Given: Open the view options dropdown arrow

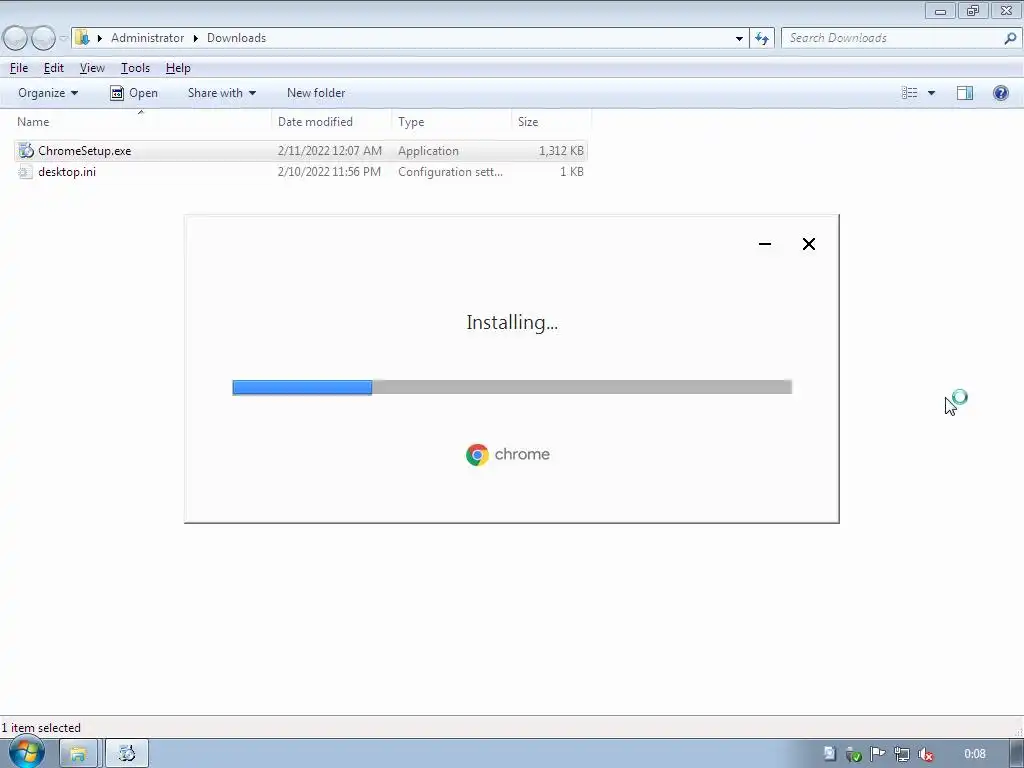Looking at the screenshot, I should click(x=931, y=93).
